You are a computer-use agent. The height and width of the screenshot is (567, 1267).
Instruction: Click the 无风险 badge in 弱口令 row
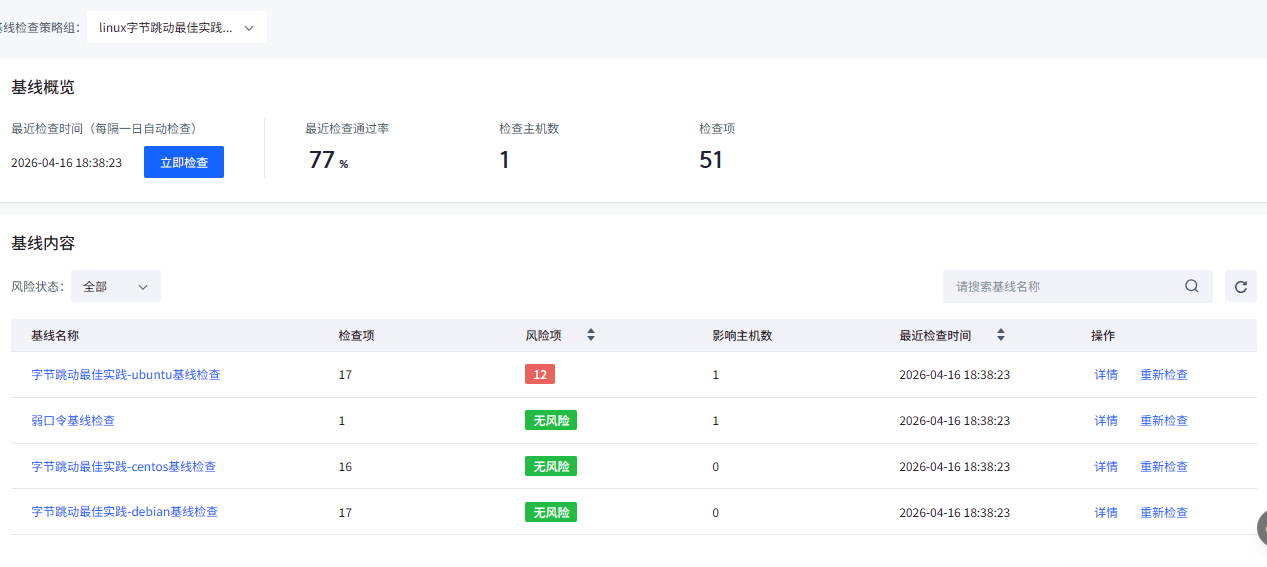pos(551,420)
